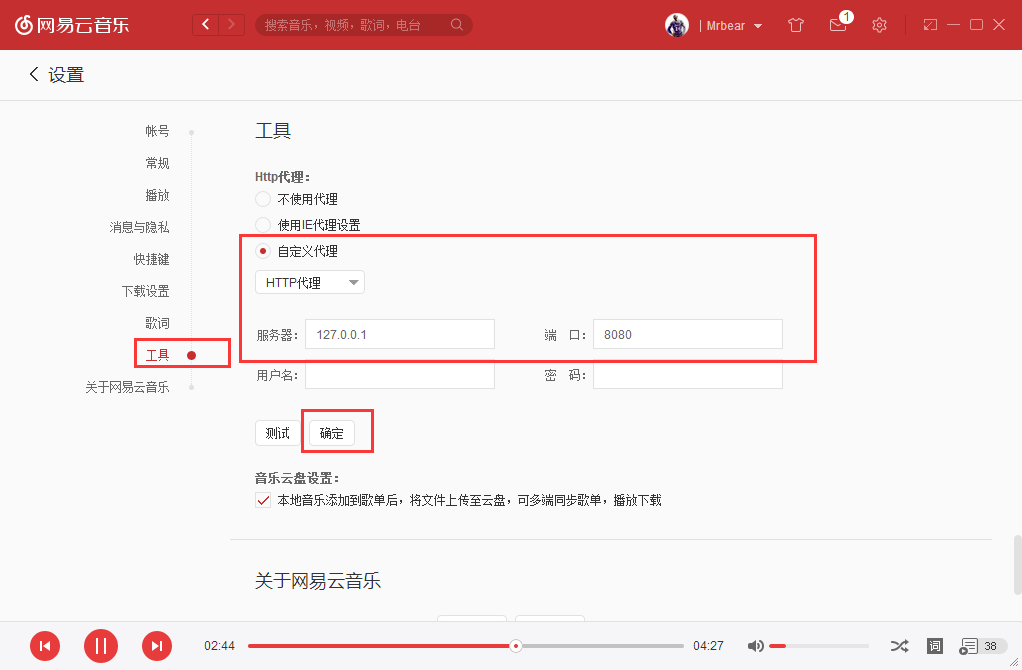Go back using the 设置 chevron
Viewport: 1022px width, 670px height.
34,74
